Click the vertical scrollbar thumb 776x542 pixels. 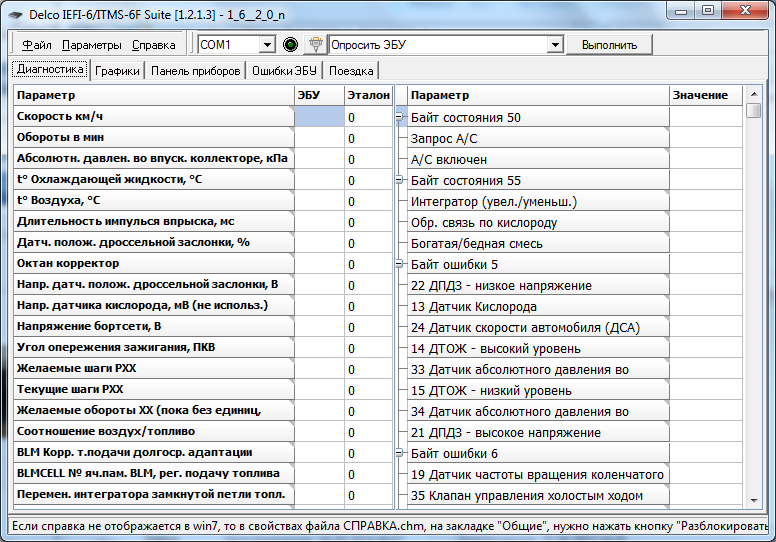[x=754, y=110]
